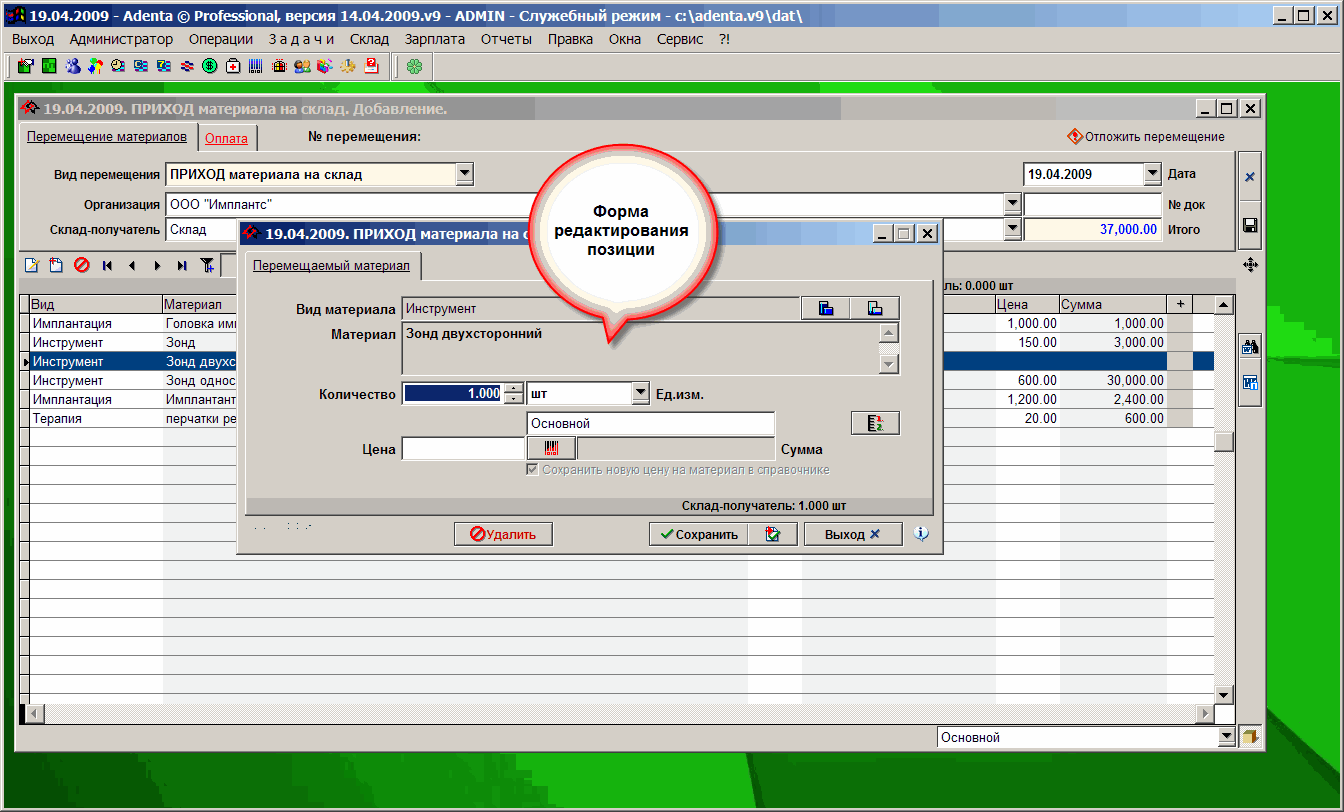The height and width of the screenshot is (812, 1344).
Task: Click the green dollar sign toolbar icon
Action: click(x=210, y=66)
